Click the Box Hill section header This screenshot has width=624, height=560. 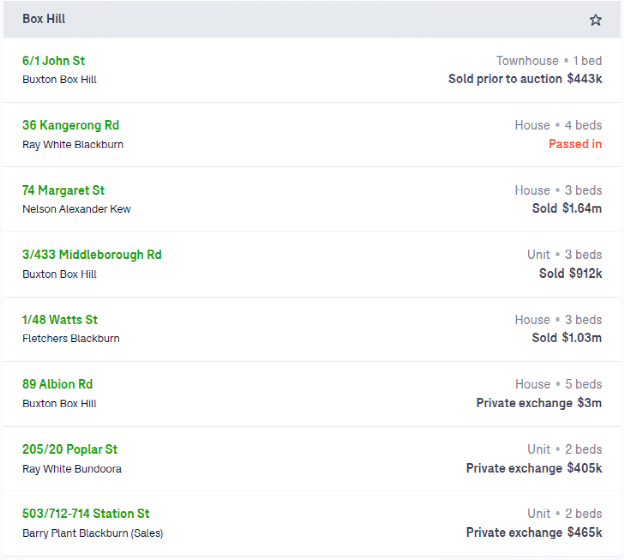[x=44, y=19]
